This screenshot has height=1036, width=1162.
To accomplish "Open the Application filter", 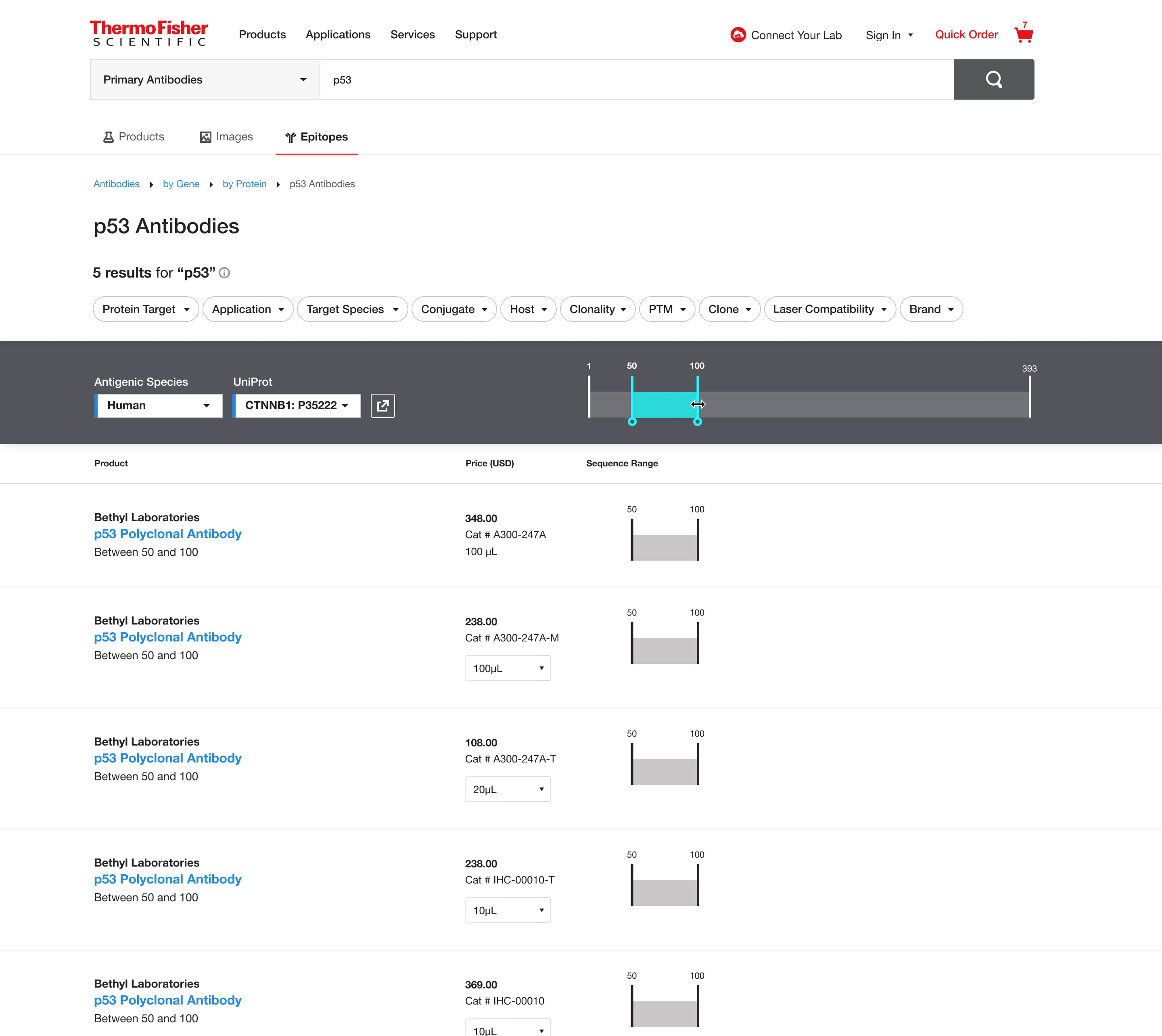I will pyautogui.click(x=248, y=309).
